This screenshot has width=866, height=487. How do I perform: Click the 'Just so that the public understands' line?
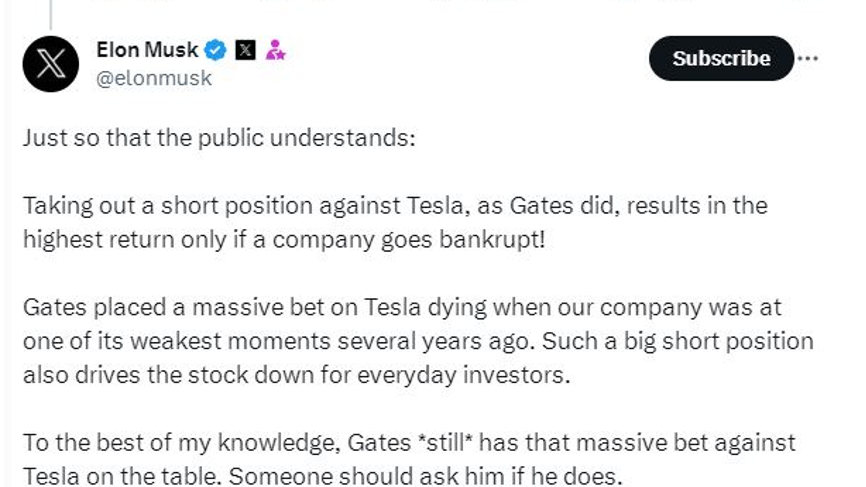(219, 138)
